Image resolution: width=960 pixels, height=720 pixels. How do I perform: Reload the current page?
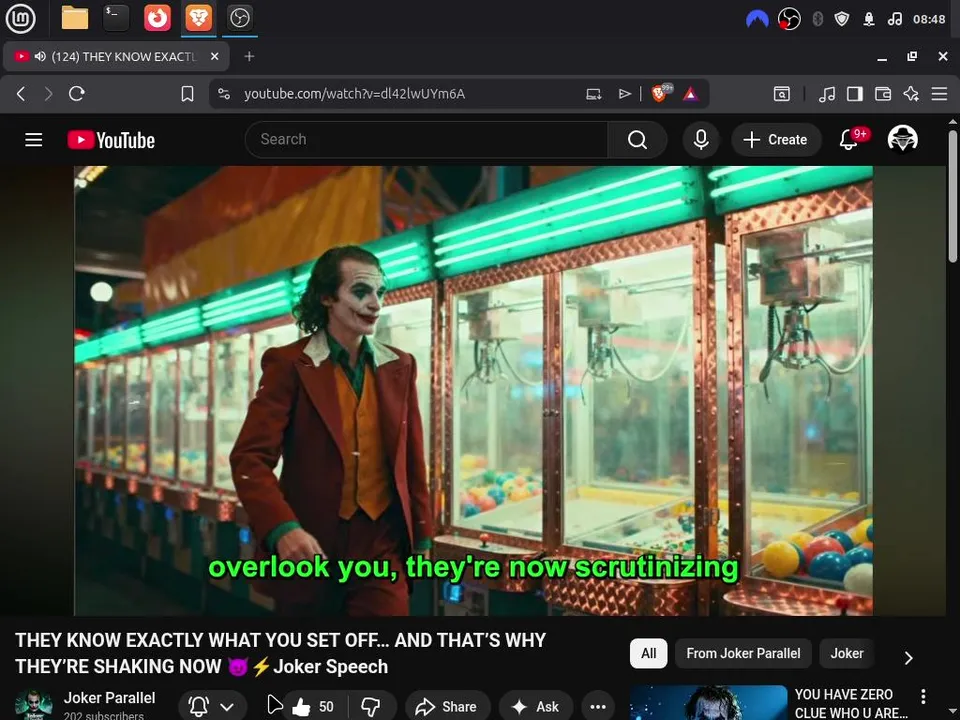point(77,94)
